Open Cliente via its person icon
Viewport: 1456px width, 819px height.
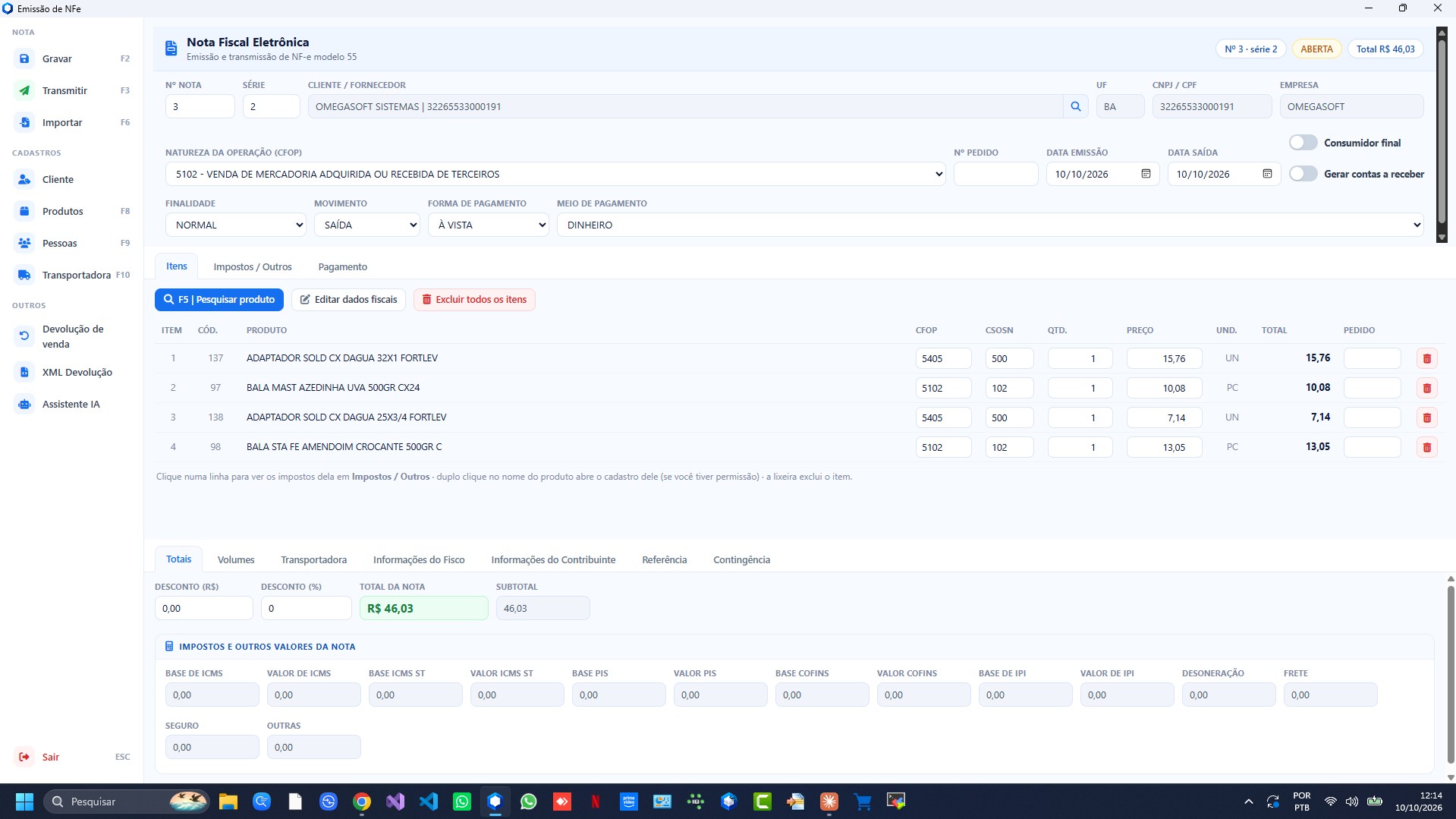[24, 179]
